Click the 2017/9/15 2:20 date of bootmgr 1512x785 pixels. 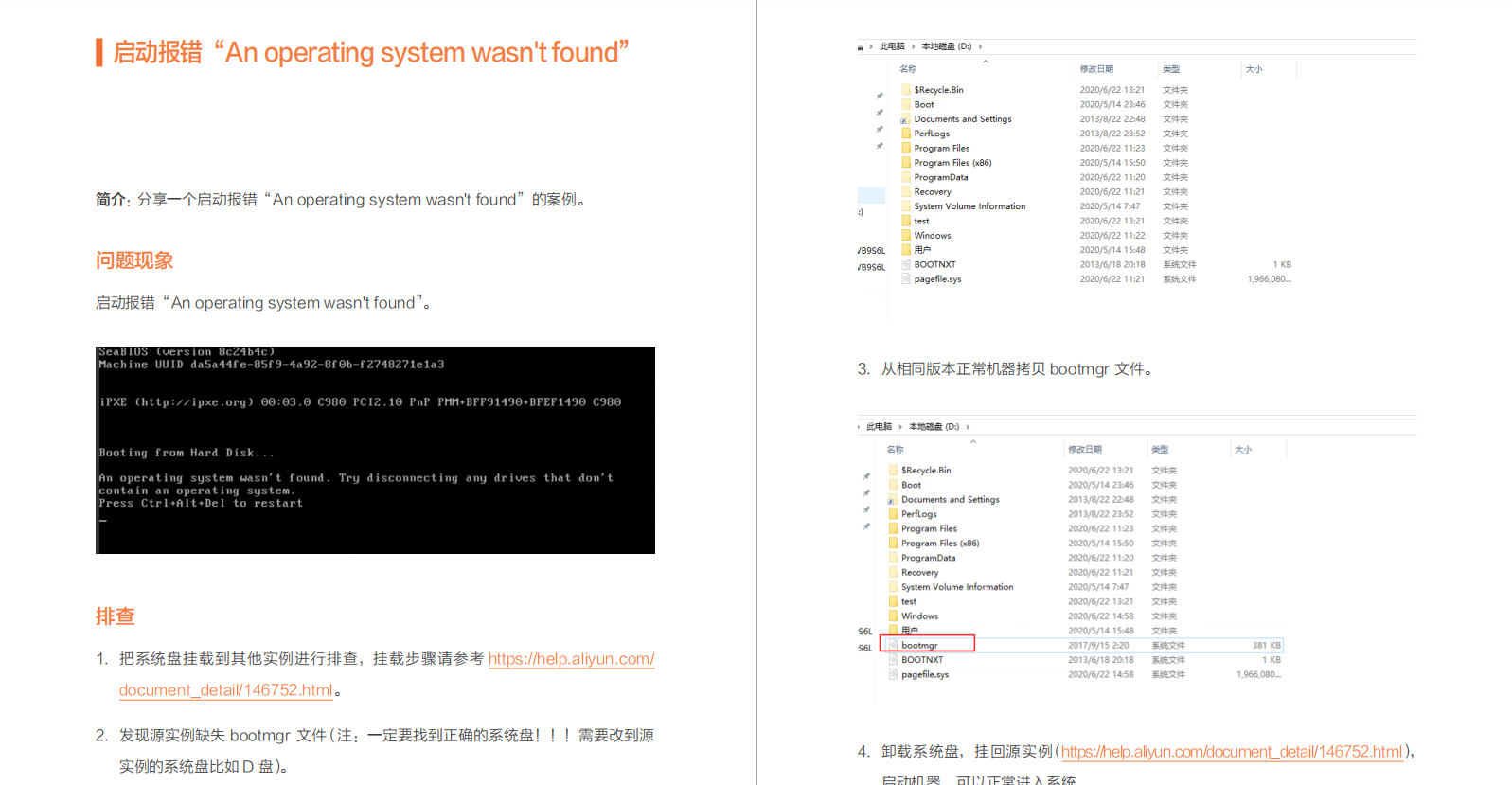1098,645
